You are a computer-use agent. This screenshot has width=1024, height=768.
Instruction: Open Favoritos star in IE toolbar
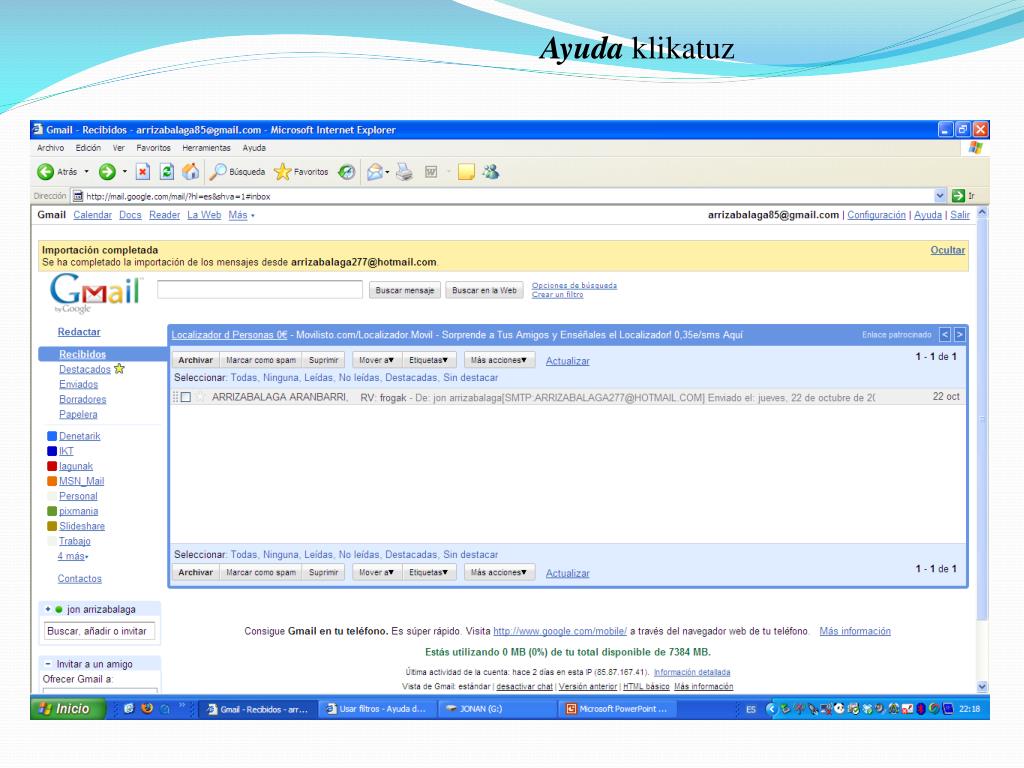282,172
